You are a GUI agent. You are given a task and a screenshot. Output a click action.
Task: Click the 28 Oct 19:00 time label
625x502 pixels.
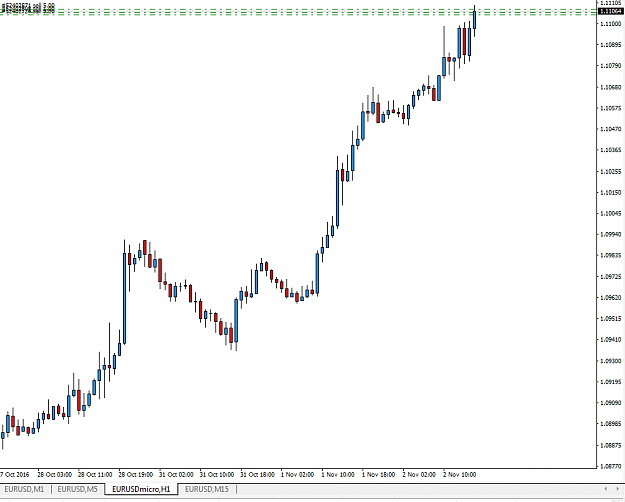pos(136,474)
